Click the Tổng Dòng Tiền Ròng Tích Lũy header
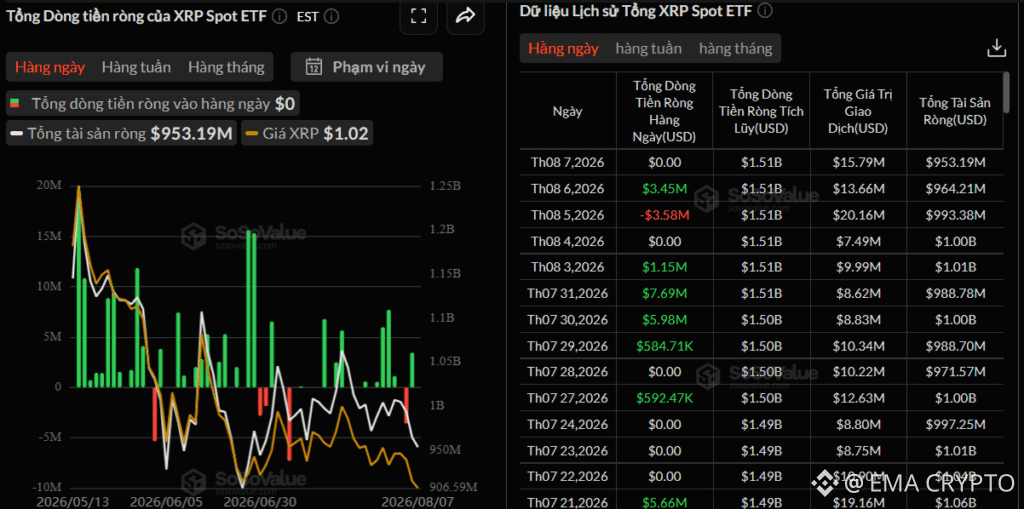 pos(761,111)
